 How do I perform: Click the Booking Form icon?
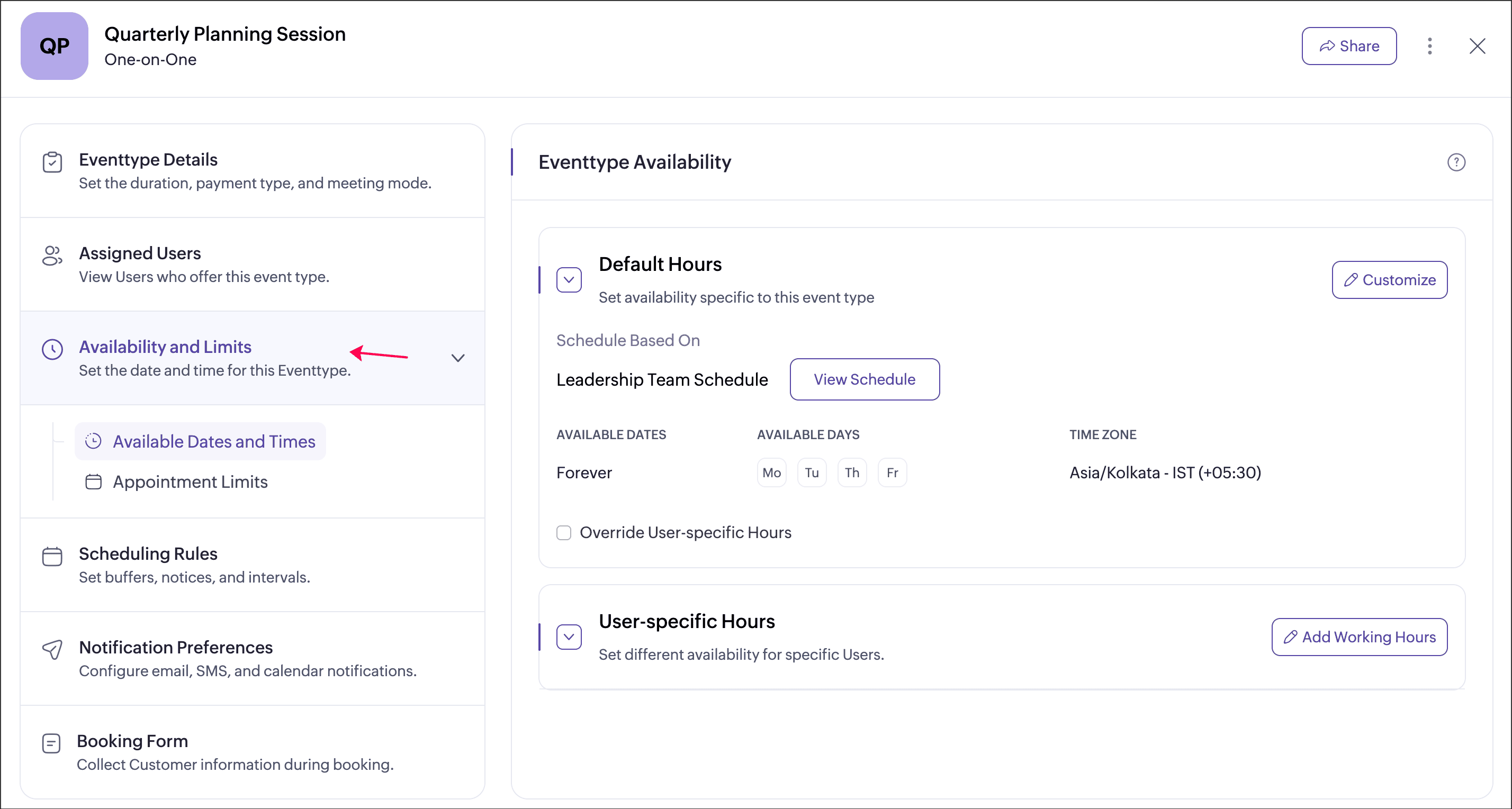[x=51, y=743]
